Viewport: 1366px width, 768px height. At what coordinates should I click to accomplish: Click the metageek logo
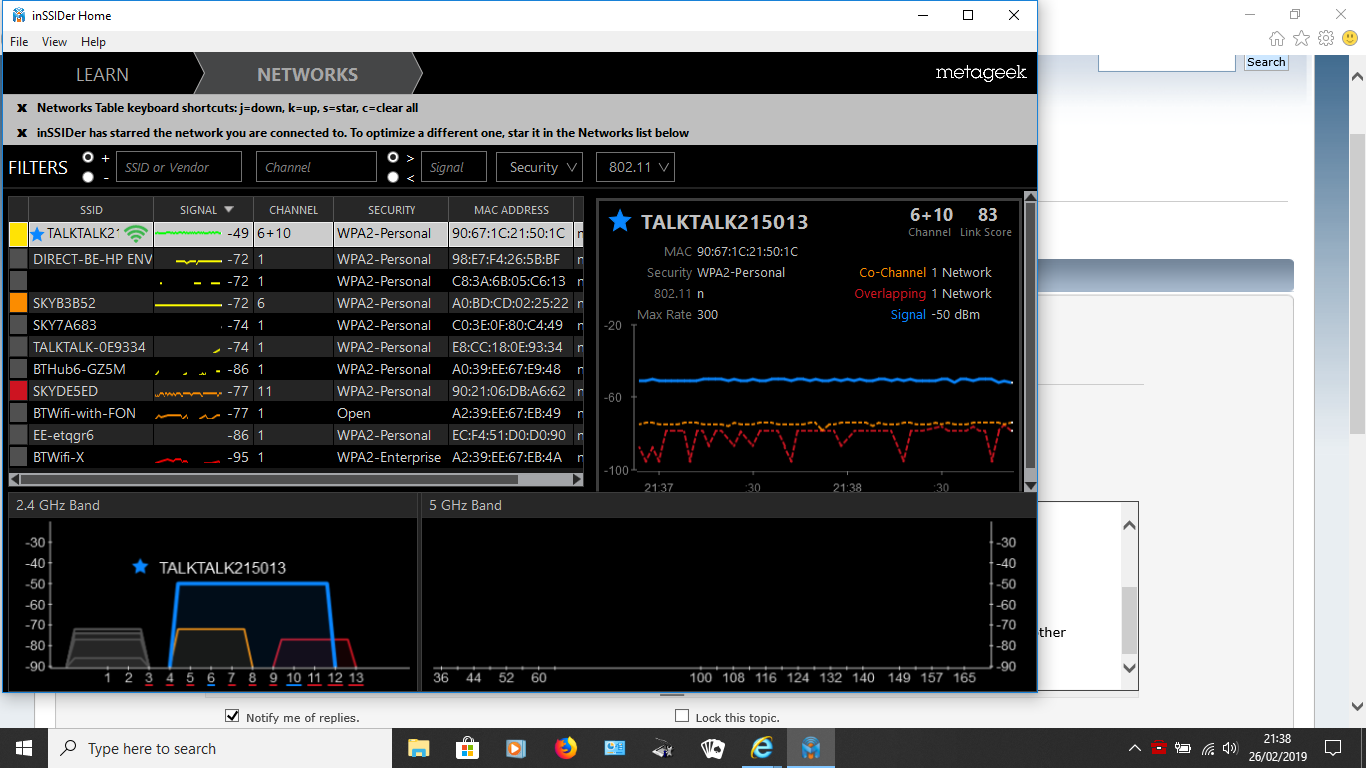980,73
